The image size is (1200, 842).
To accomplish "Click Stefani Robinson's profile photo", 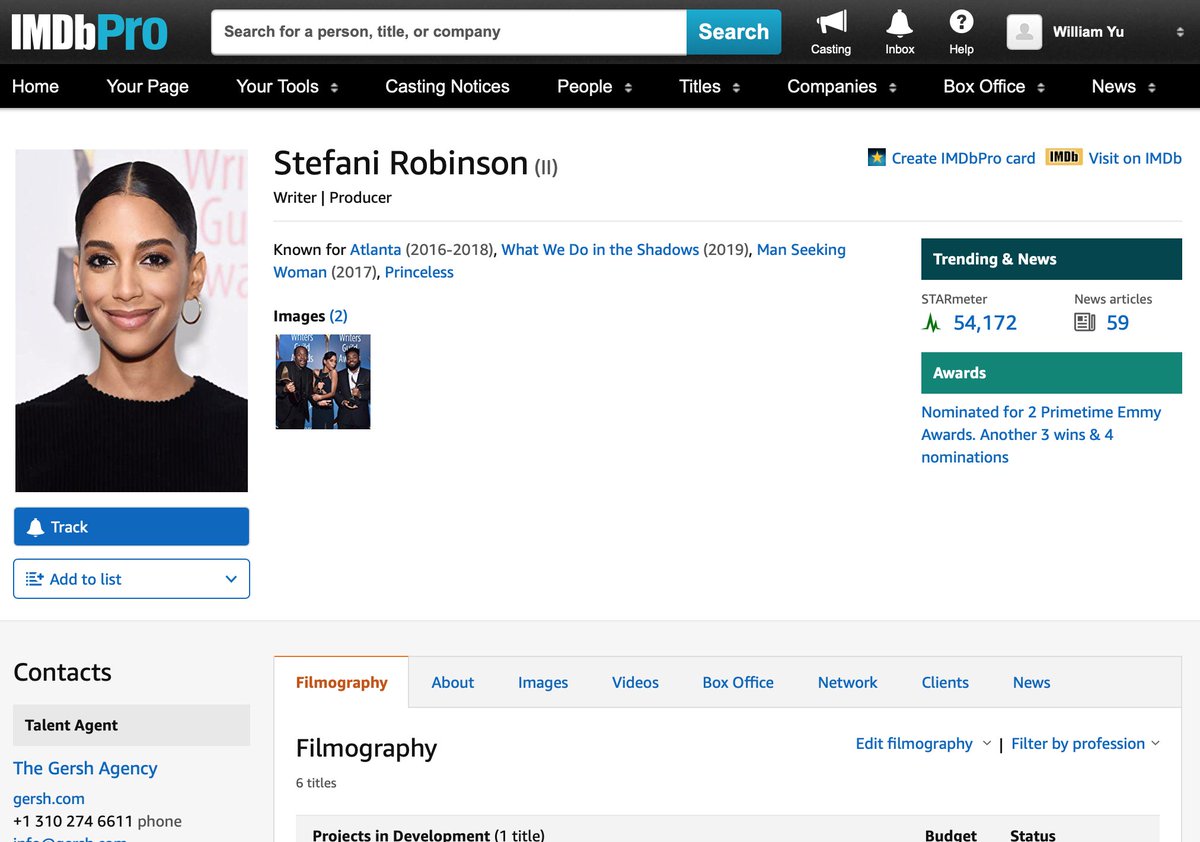I will click(131, 321).
